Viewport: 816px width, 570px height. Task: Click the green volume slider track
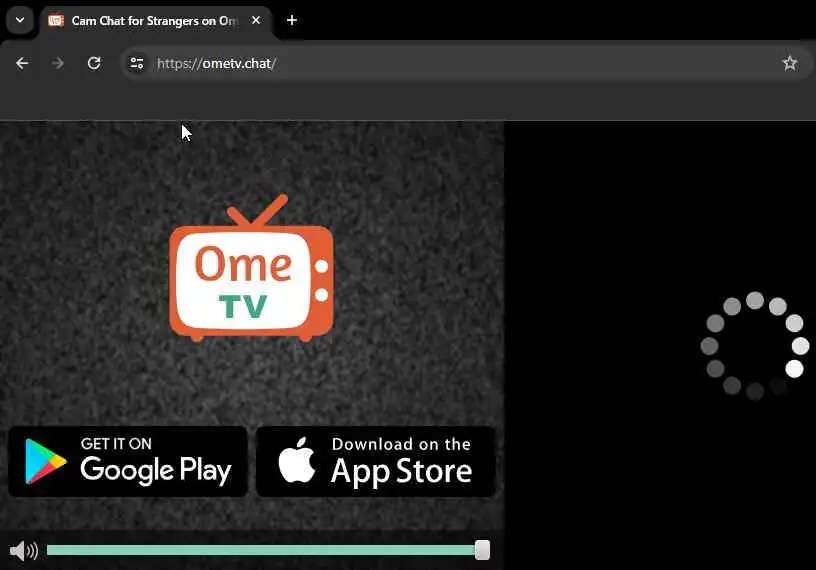[x=261, y=550]
